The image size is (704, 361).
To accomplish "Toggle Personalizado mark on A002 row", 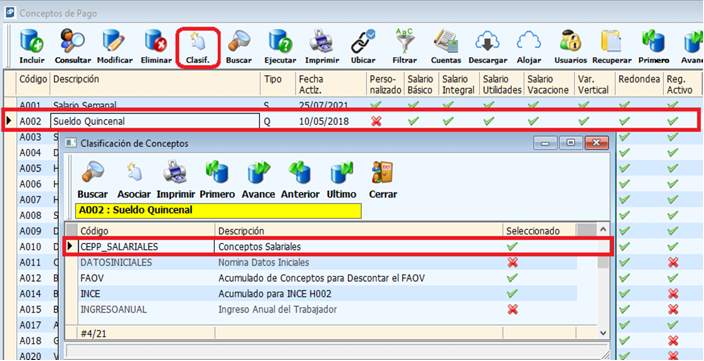I will pos(376,121).
